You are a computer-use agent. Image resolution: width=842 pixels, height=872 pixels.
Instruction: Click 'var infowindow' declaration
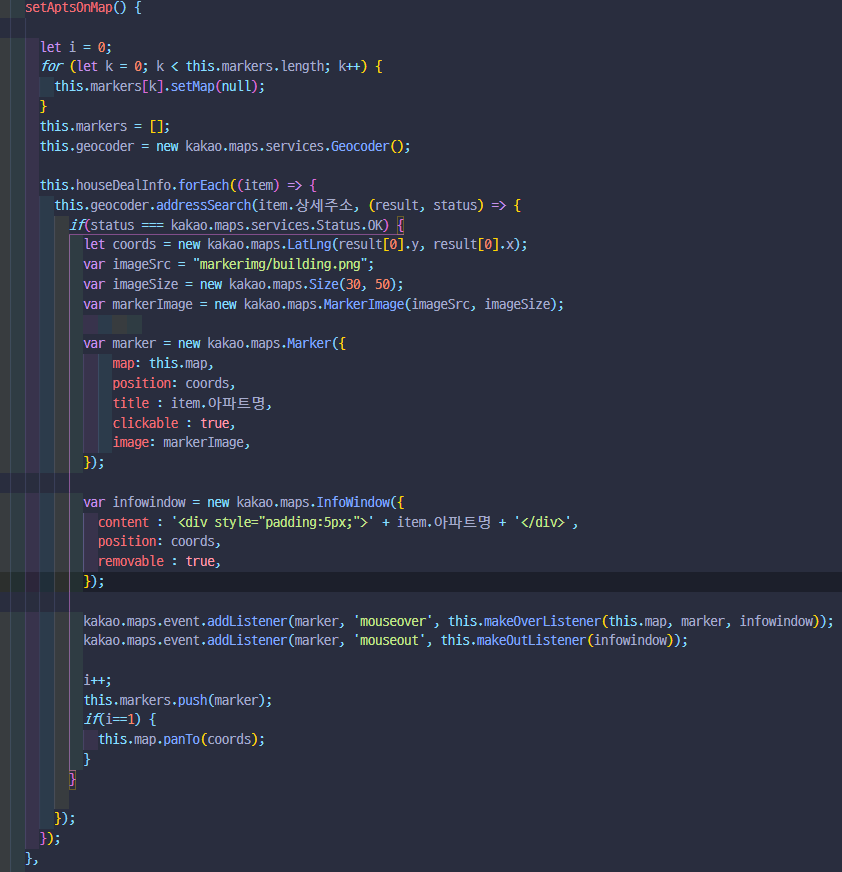tap(134, 502)
